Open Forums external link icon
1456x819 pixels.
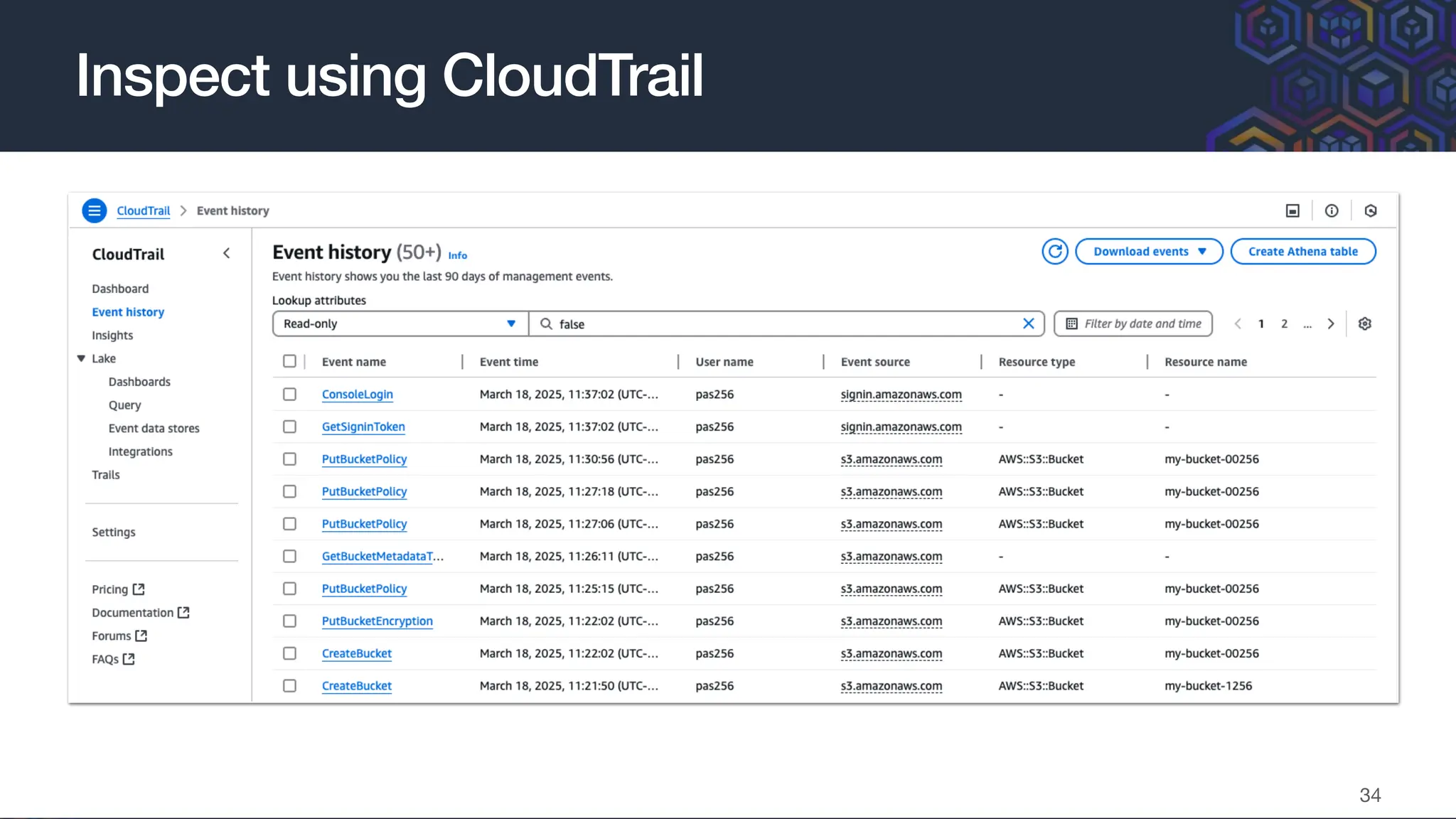coord(141,636)
